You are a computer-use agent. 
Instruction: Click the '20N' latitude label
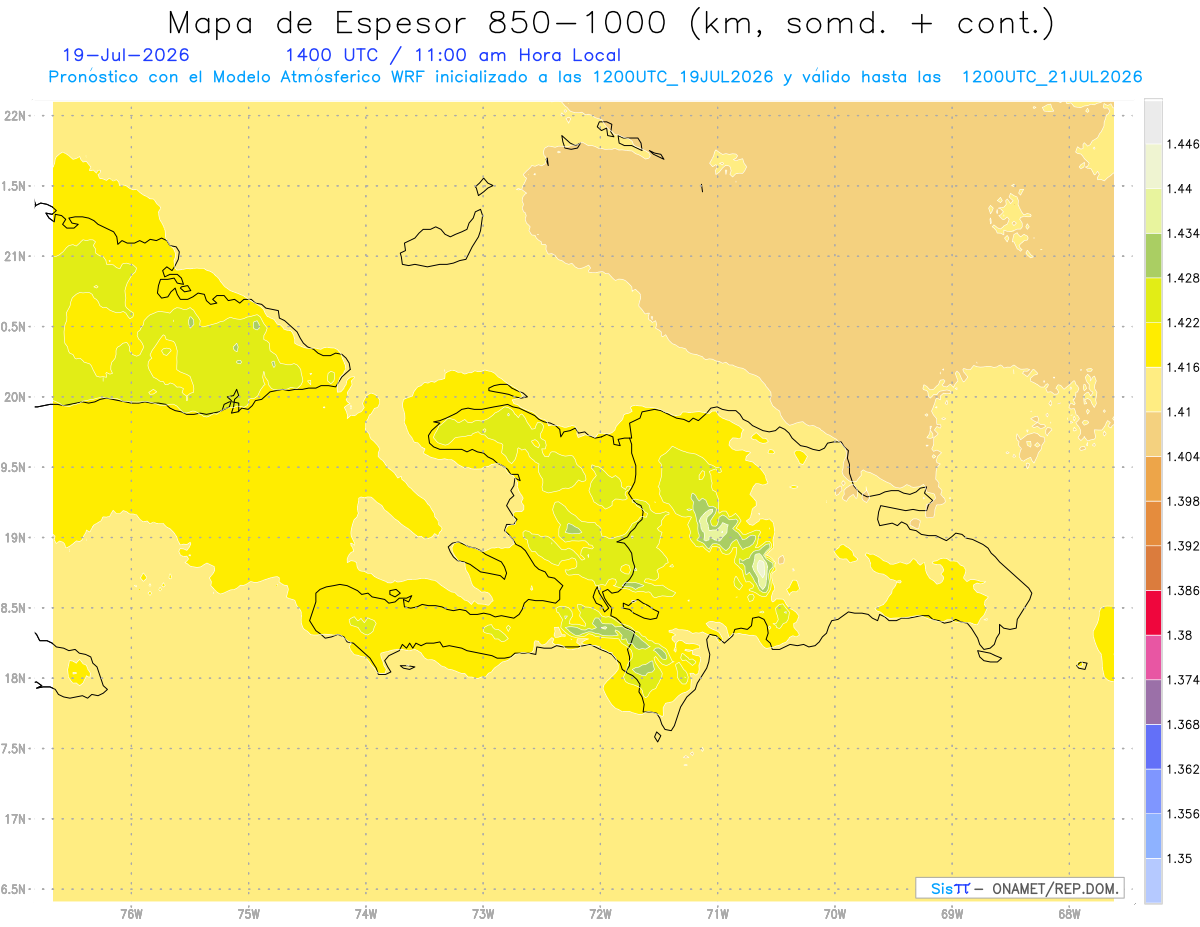[x=14, y=397]
